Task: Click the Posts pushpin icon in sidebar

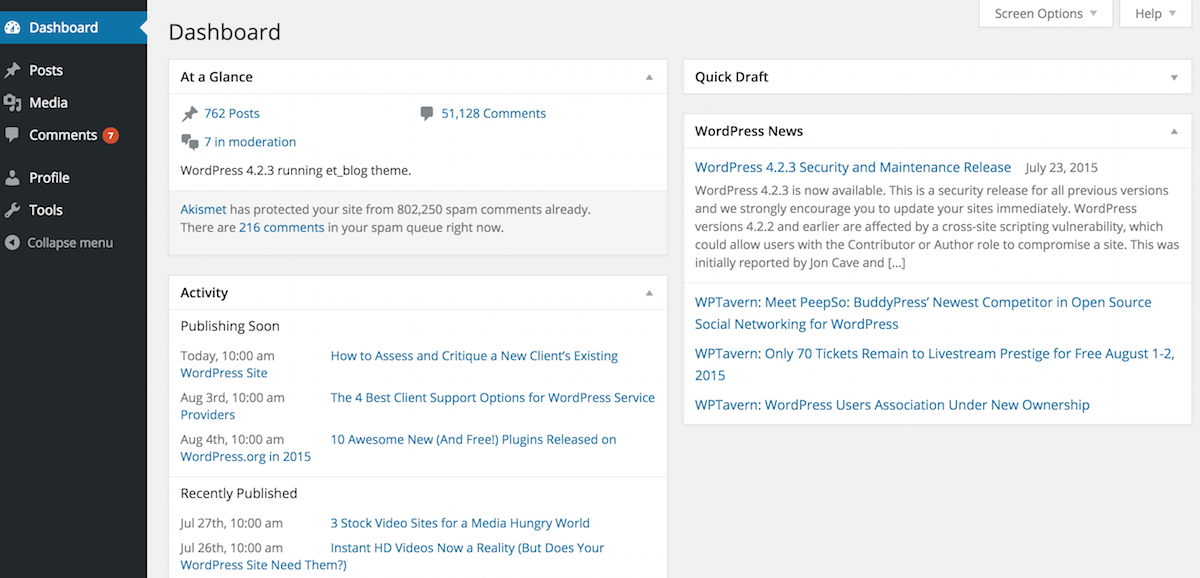Action: 13,71
